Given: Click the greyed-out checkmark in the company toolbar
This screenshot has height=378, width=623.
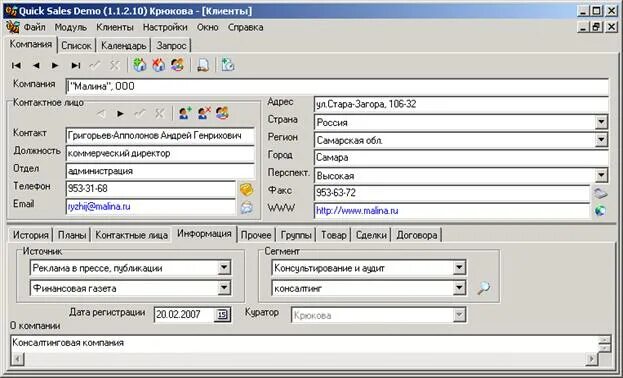Looking at the screenshot, I should click(x=95, y=65).
